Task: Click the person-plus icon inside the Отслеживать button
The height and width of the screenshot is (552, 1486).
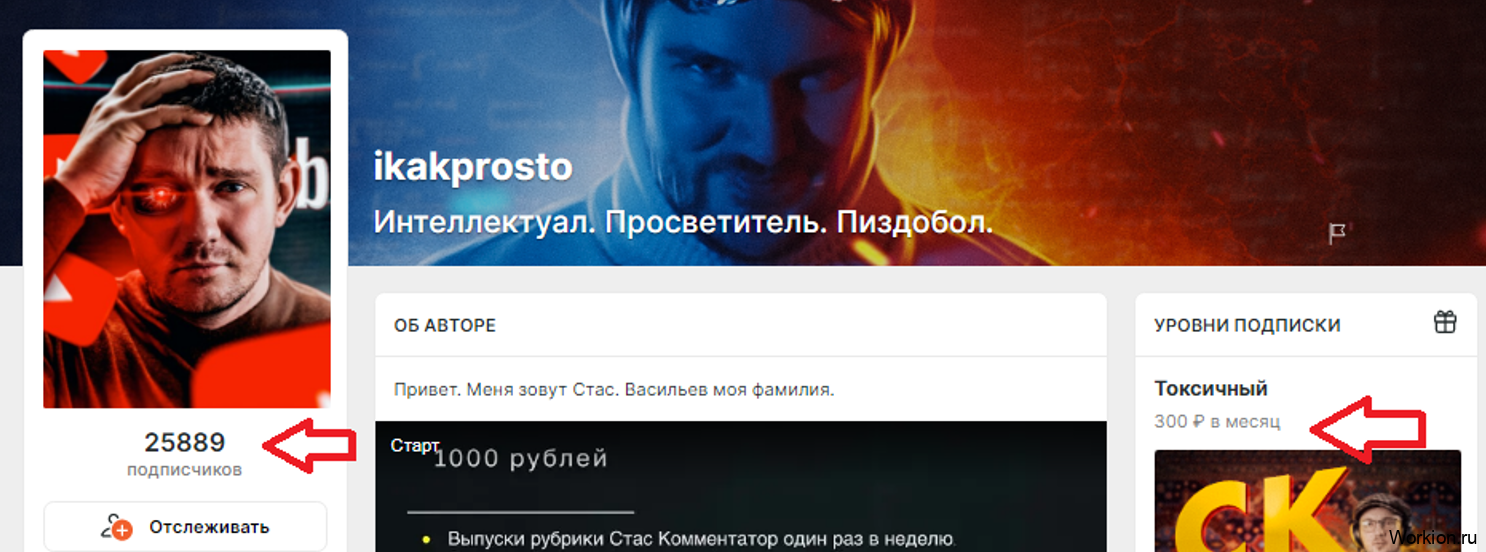Action: tap(117, 527)
